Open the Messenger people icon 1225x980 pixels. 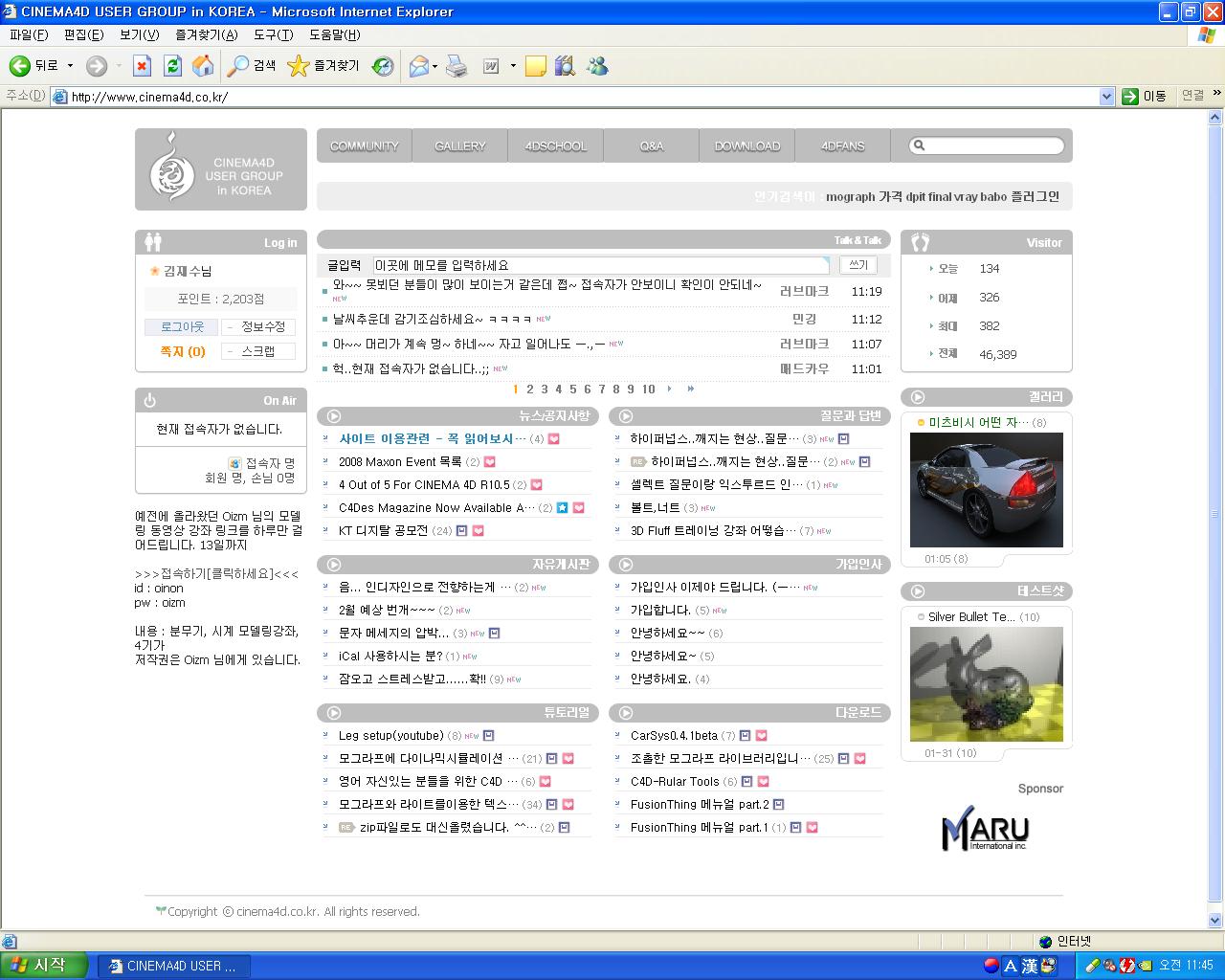pos(598,65)
